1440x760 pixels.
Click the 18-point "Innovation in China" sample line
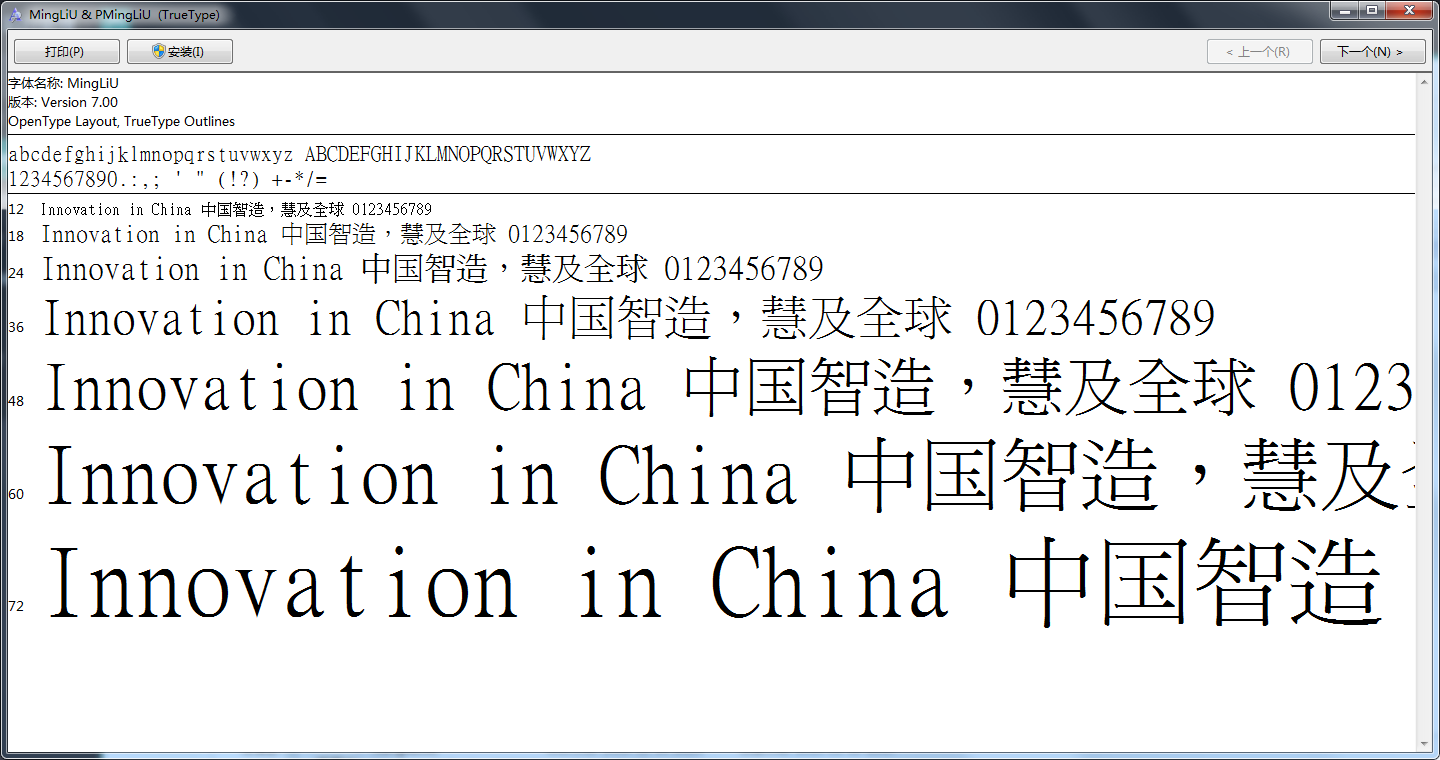coord(334,235)
